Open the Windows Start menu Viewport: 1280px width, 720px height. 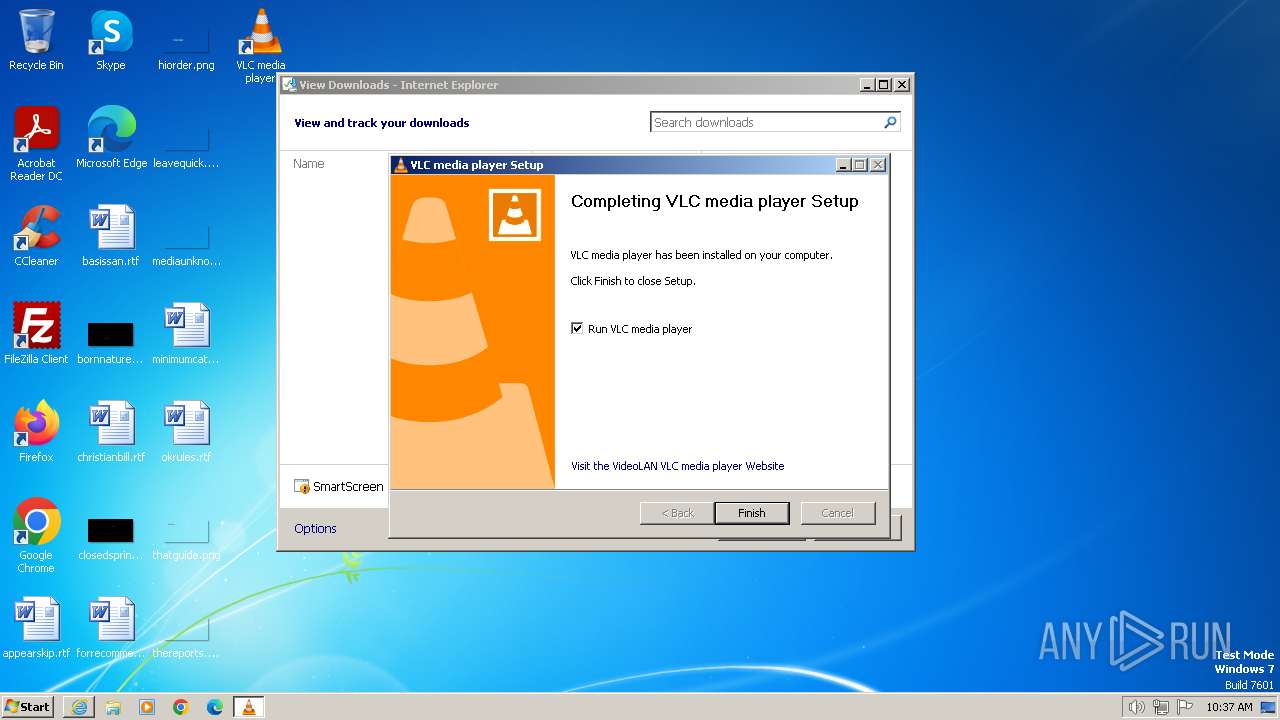click(x=27, y=707)
